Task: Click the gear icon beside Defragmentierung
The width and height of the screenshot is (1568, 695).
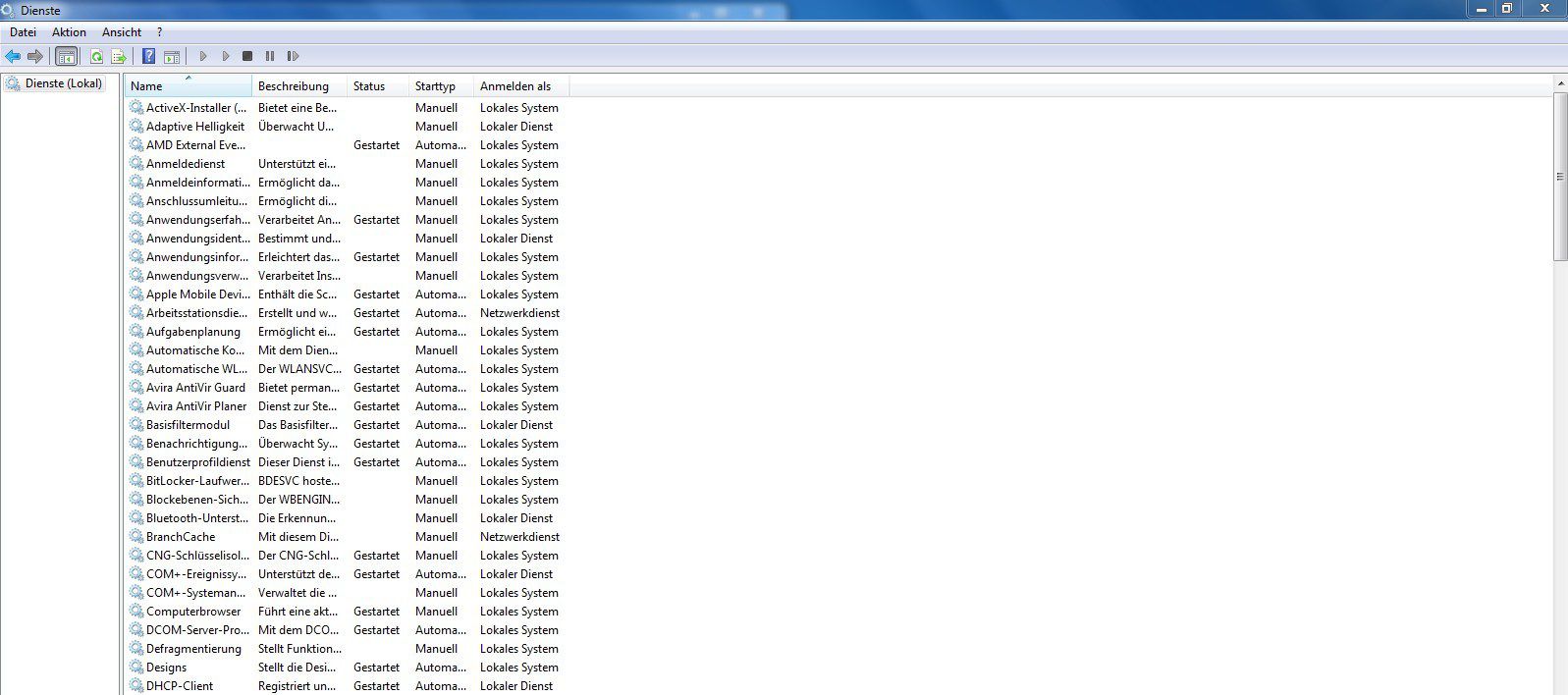Action: (136, 649)
